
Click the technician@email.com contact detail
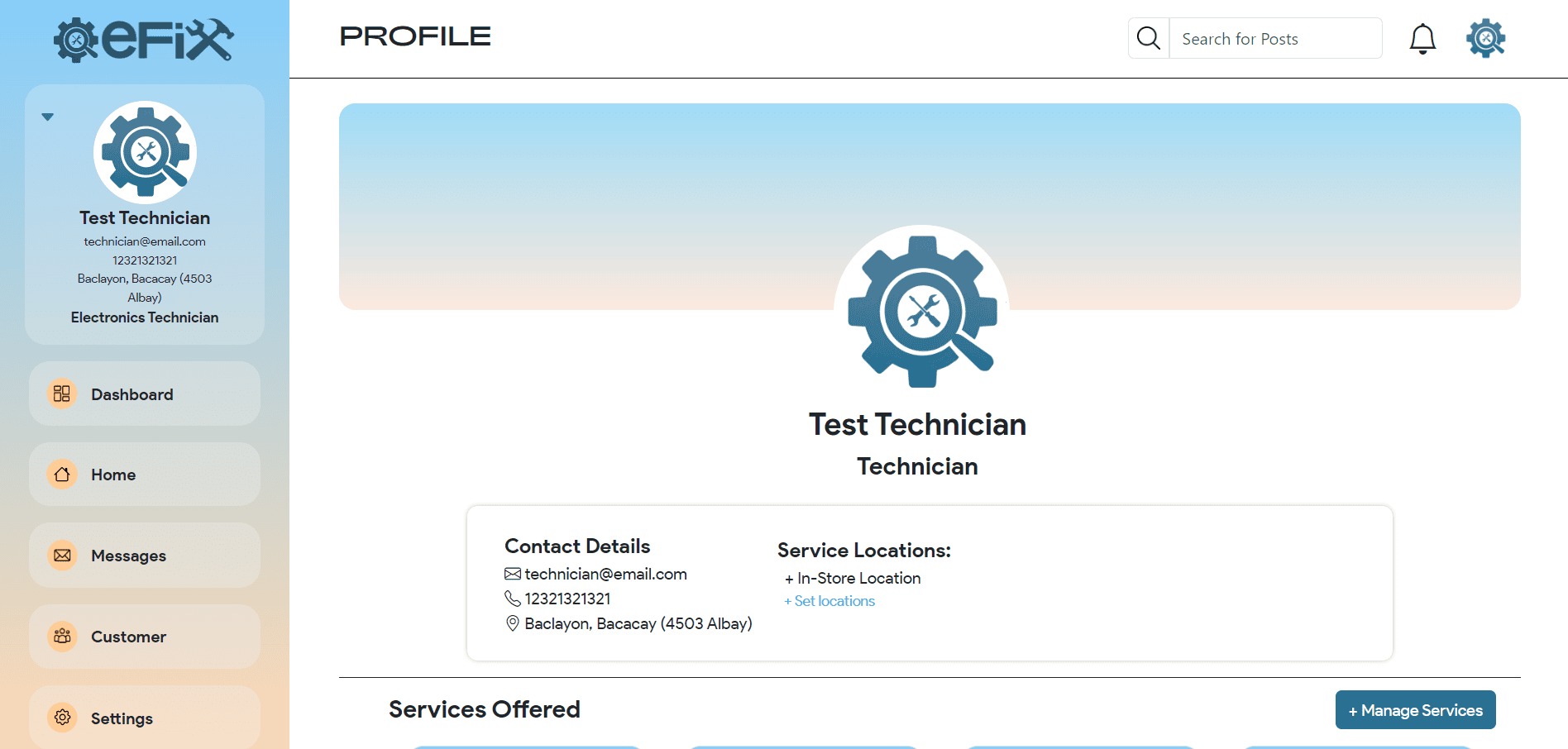click(x=605, y=574)
